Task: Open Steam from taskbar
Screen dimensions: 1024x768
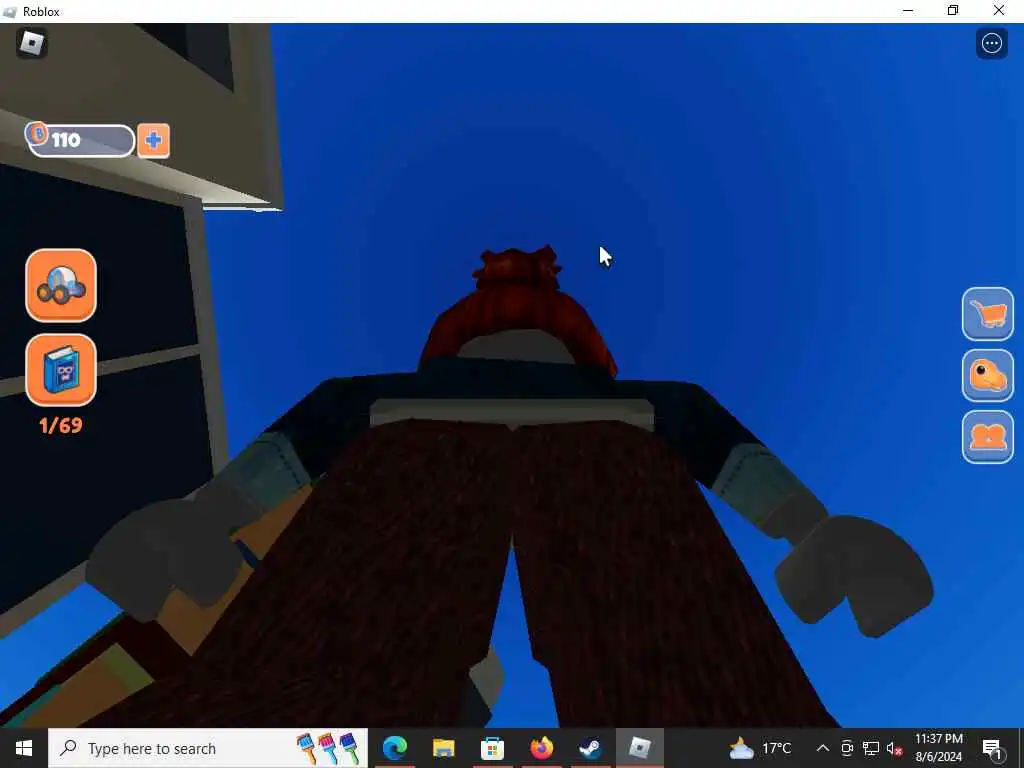Action: [590, 748]
